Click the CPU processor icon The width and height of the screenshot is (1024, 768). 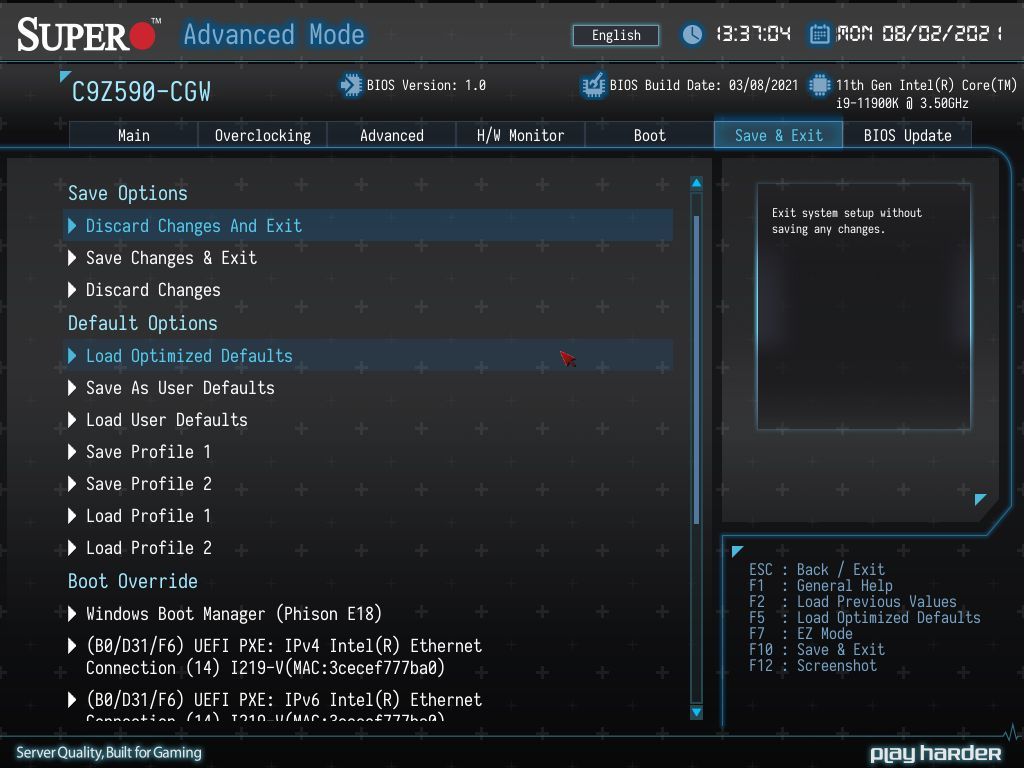pos(819,85)
